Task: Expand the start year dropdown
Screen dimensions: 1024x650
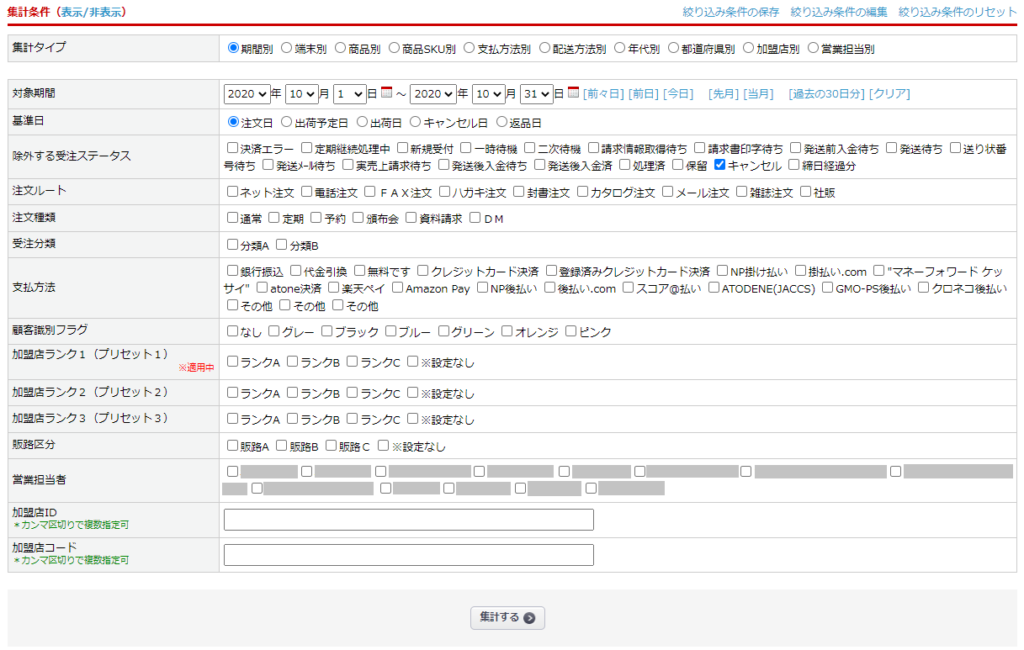Action: (247, 94)
